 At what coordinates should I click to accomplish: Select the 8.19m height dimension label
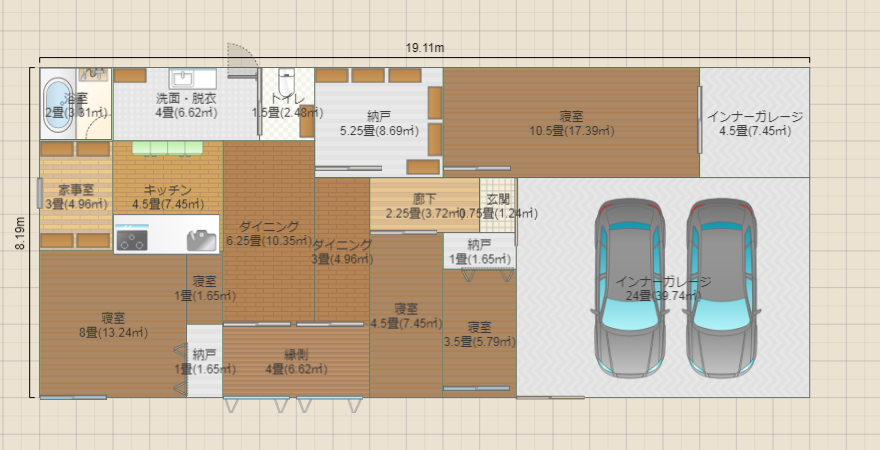[x=21, y=233]
